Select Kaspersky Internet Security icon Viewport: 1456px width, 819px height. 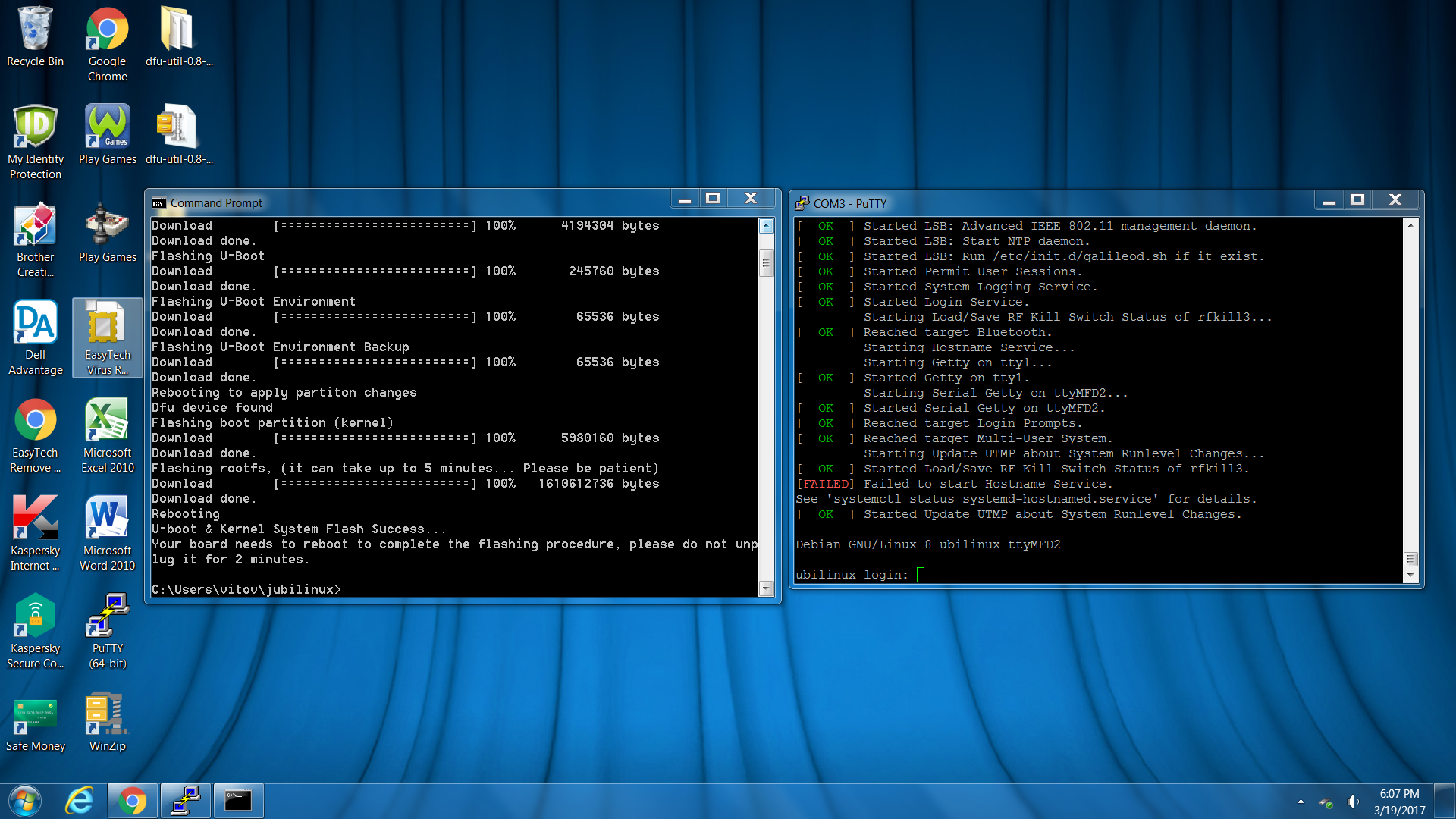tap(35, 534)
